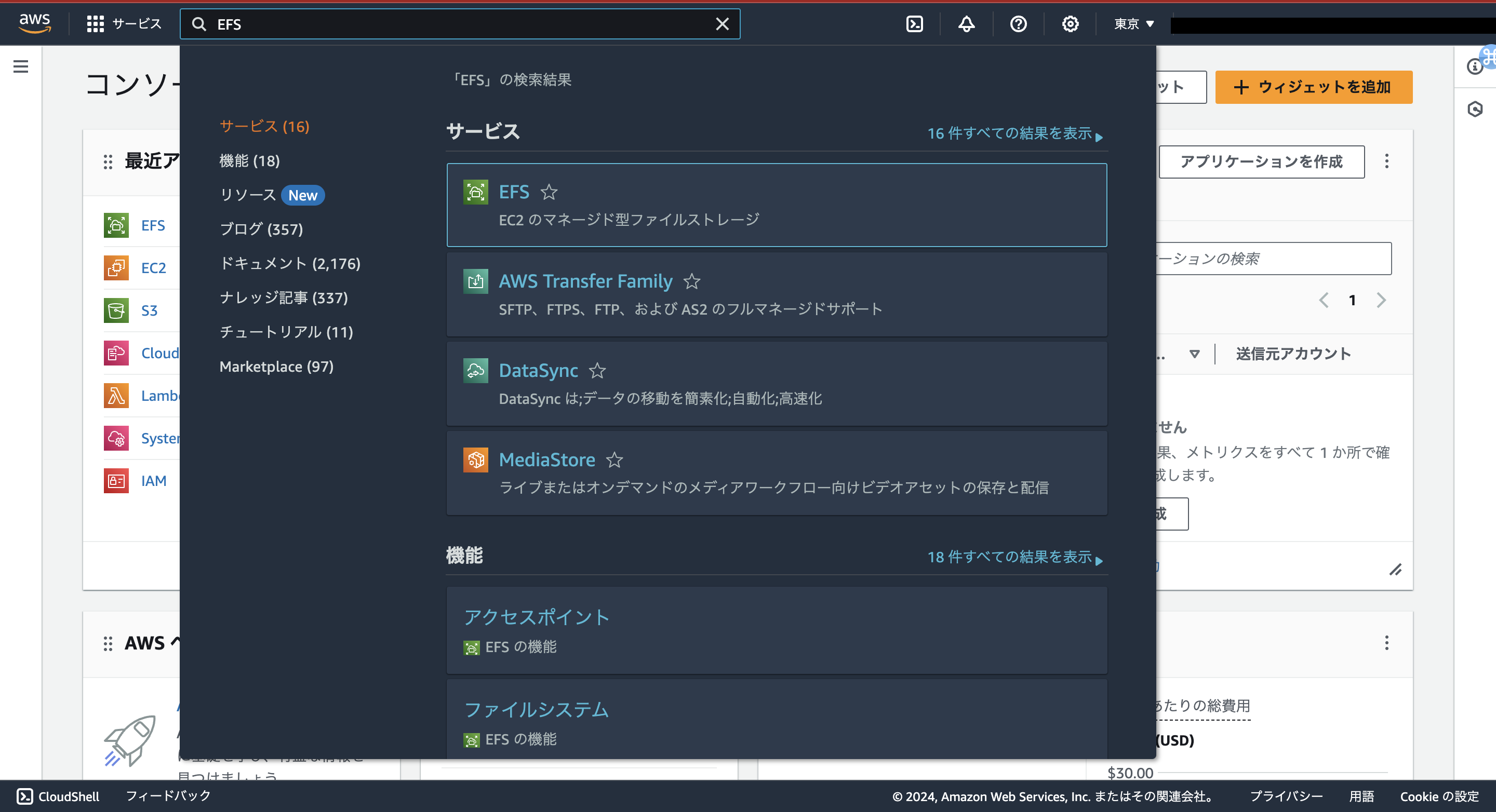Favorite AWS Transfer Family with the star
The width and height of the screenshot is (1496, 812).
[692, 281]
